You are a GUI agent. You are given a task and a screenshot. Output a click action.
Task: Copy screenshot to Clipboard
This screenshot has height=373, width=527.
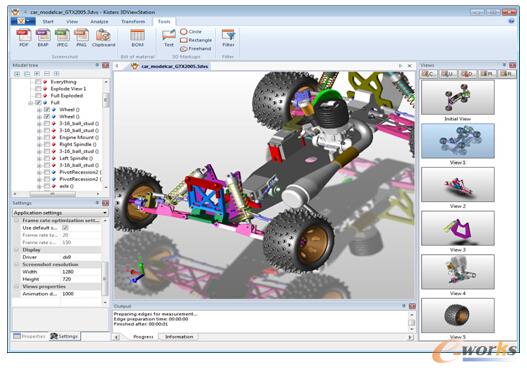click(104, 38)
